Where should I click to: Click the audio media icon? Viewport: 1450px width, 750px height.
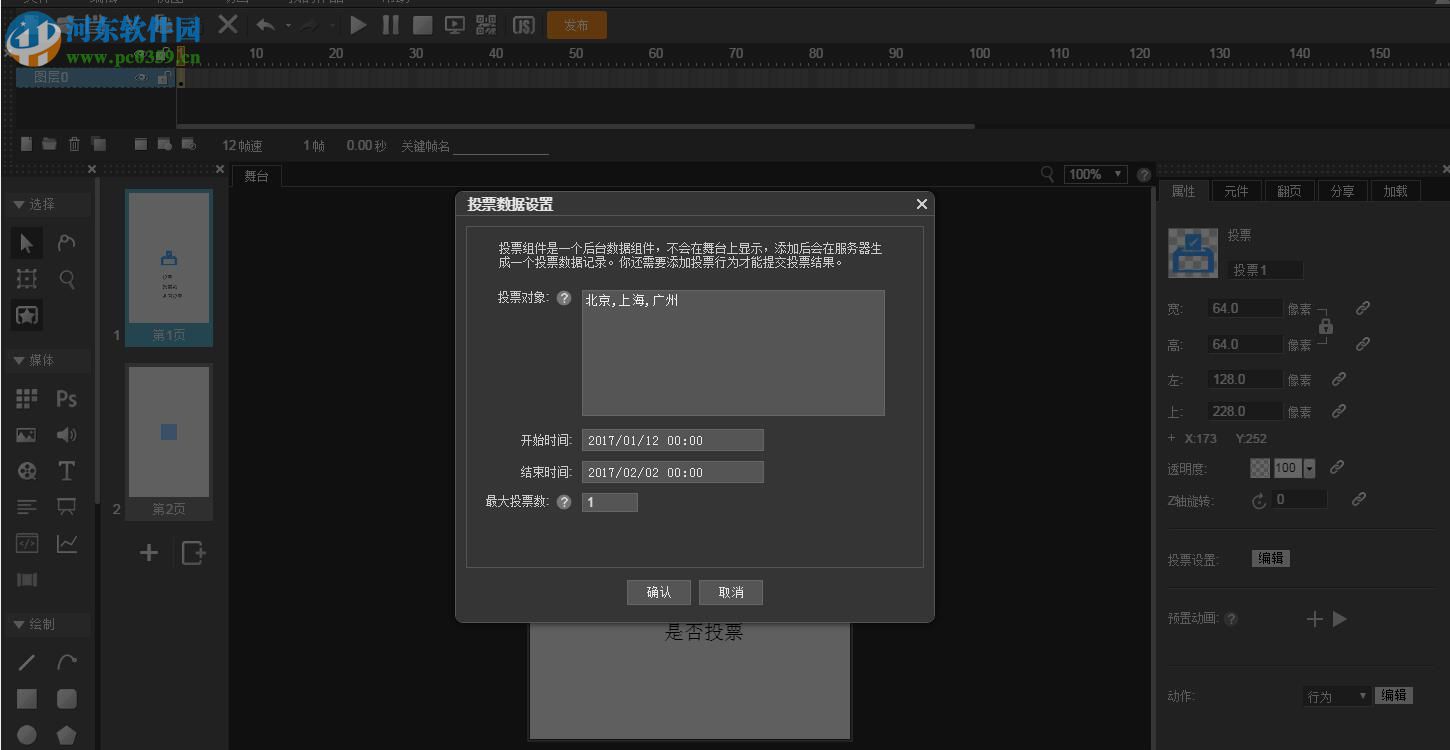[x=66, y=434]
